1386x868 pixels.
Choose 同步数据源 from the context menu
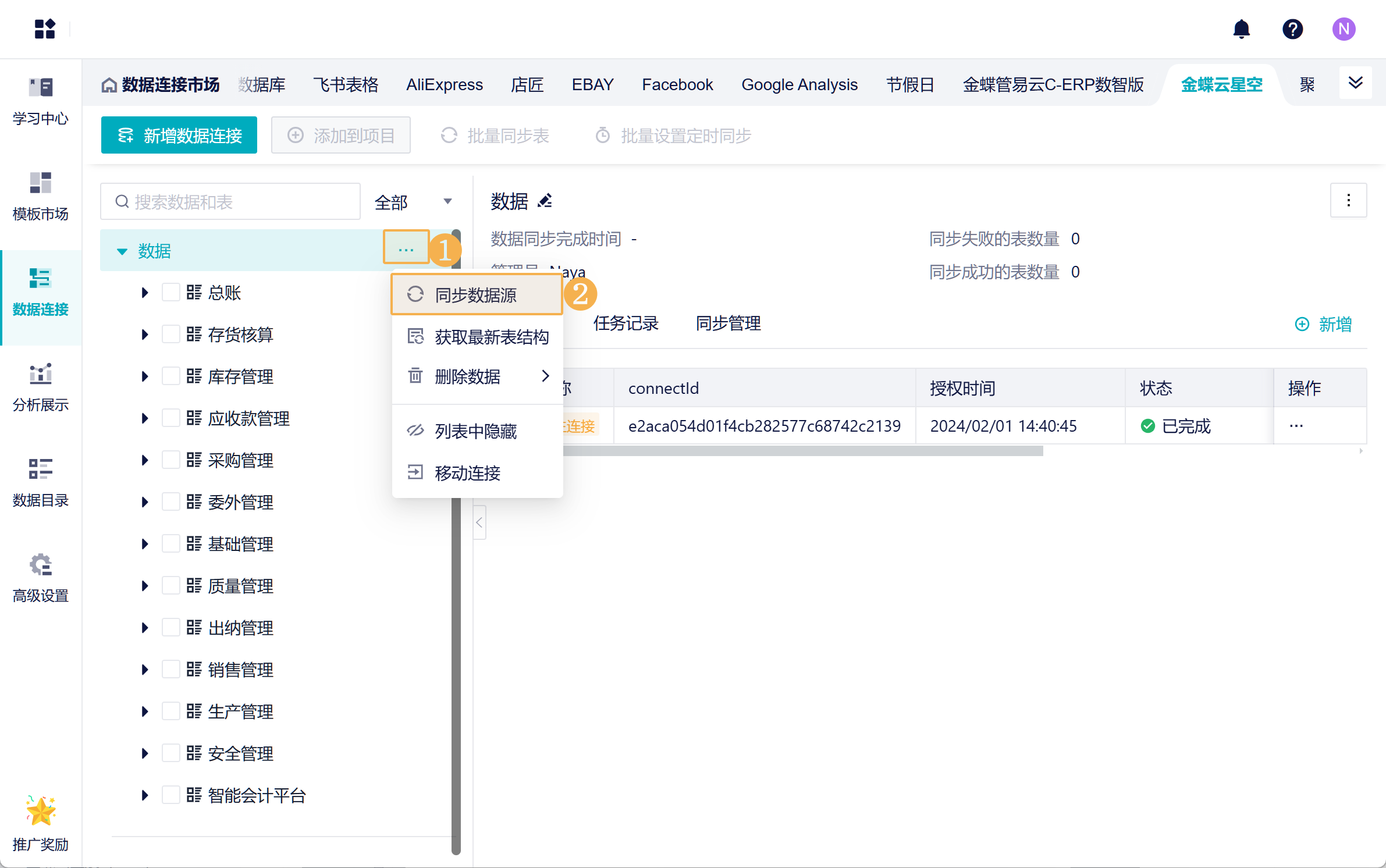click(476, 295)
